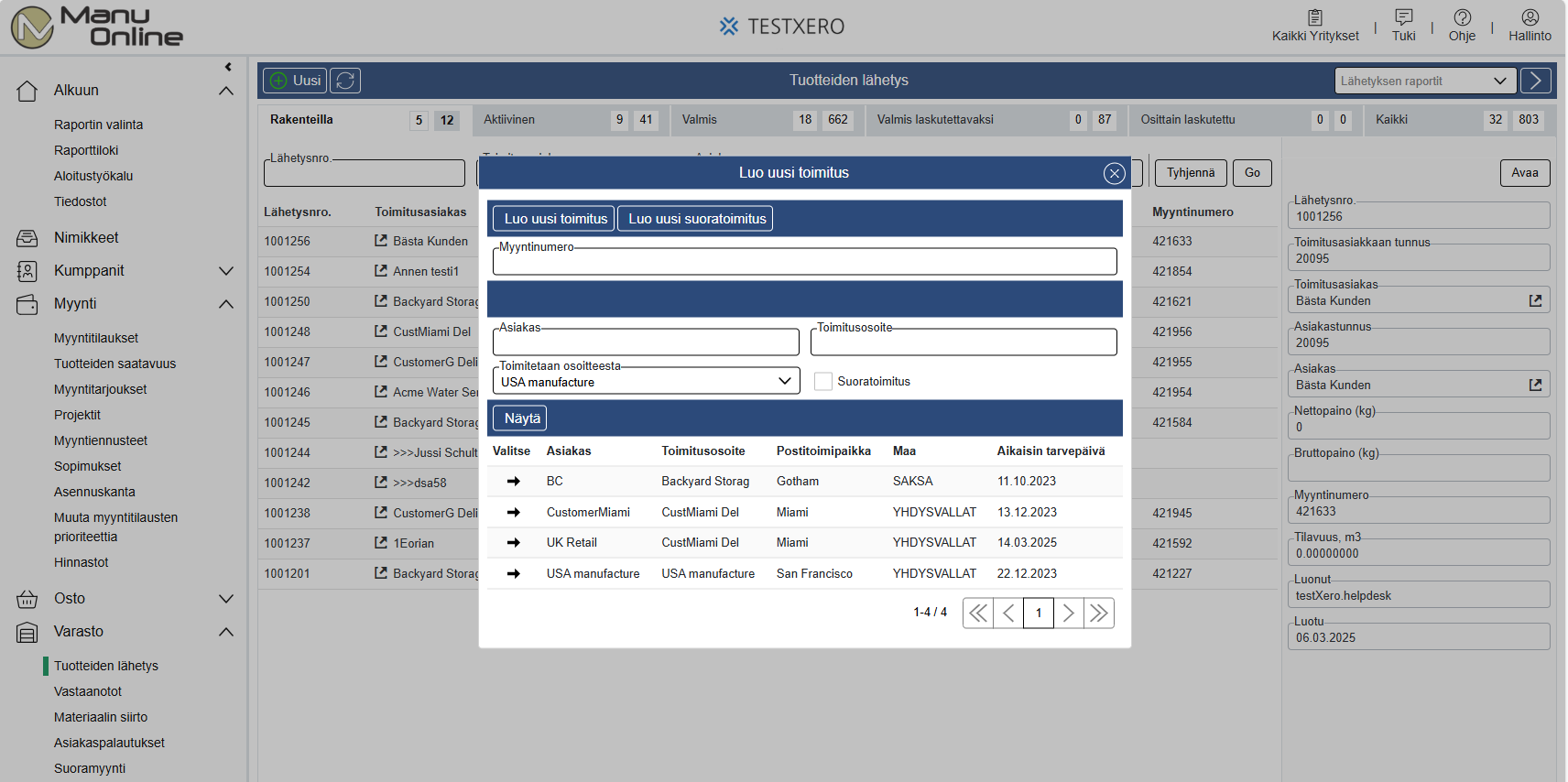Open Raportin valinta menu item
The width and height of the screenshot is (1568, 782).
coord(98,125)
